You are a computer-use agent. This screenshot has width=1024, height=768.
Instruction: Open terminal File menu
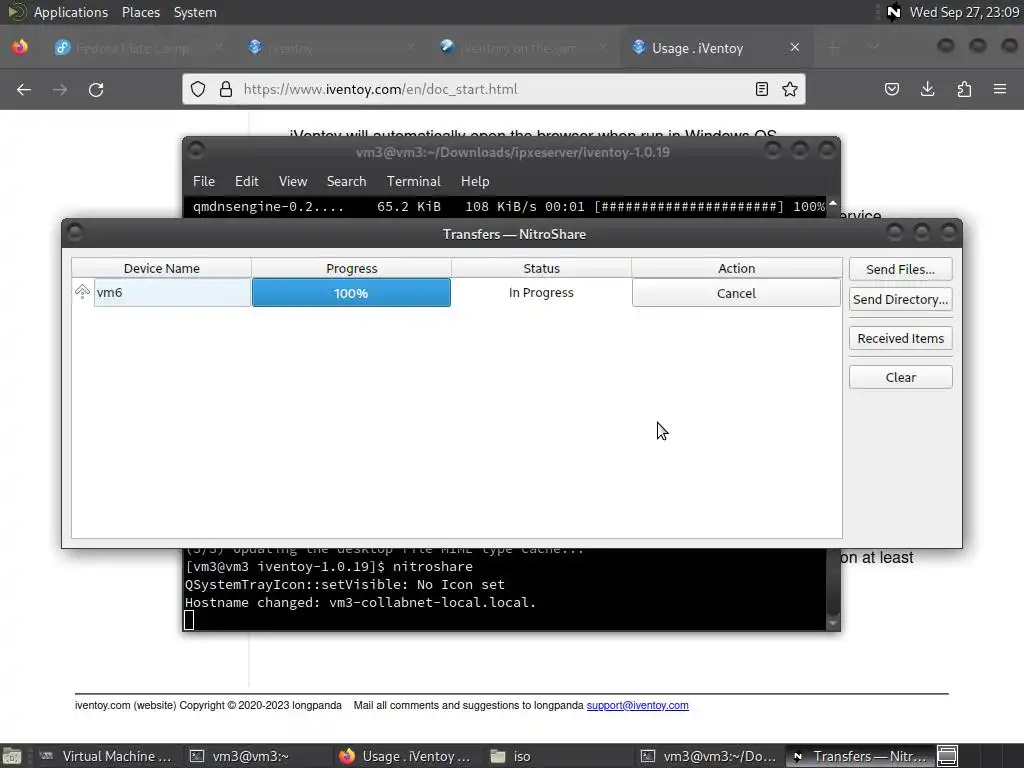pos(204,182)
